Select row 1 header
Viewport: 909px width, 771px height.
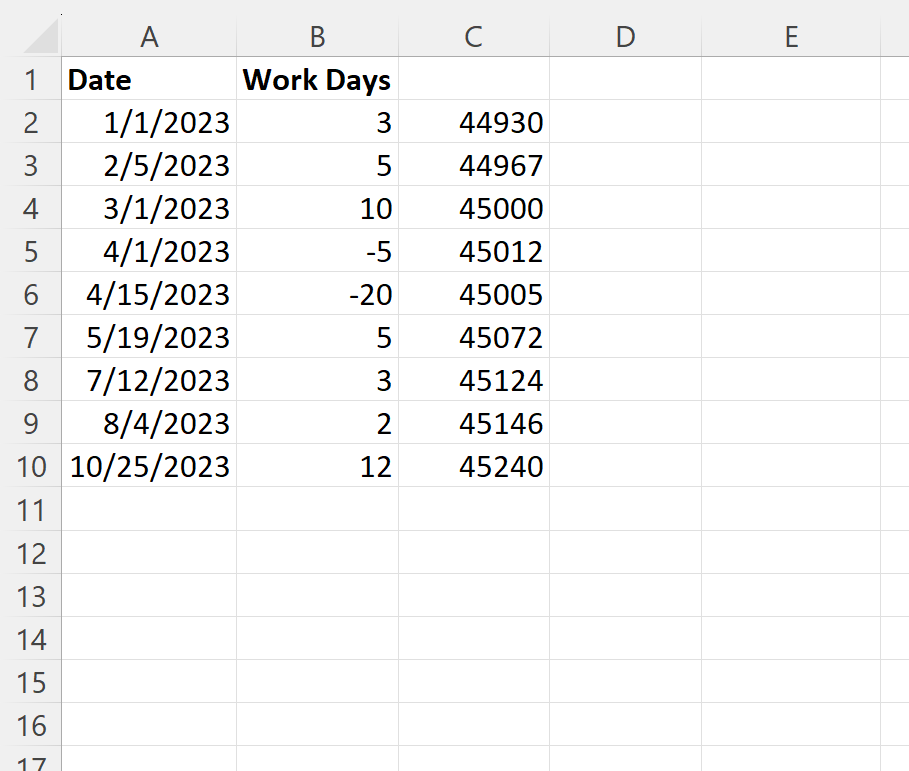(x=30, y=80)
